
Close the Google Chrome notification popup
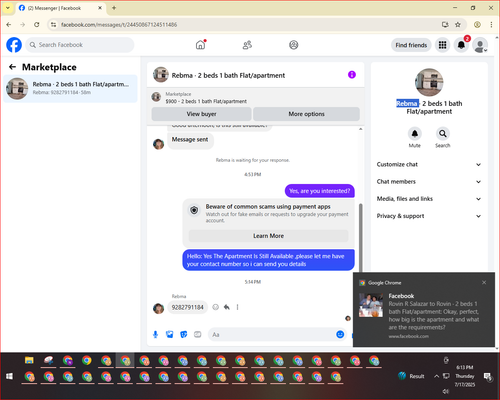pos(484,282)
